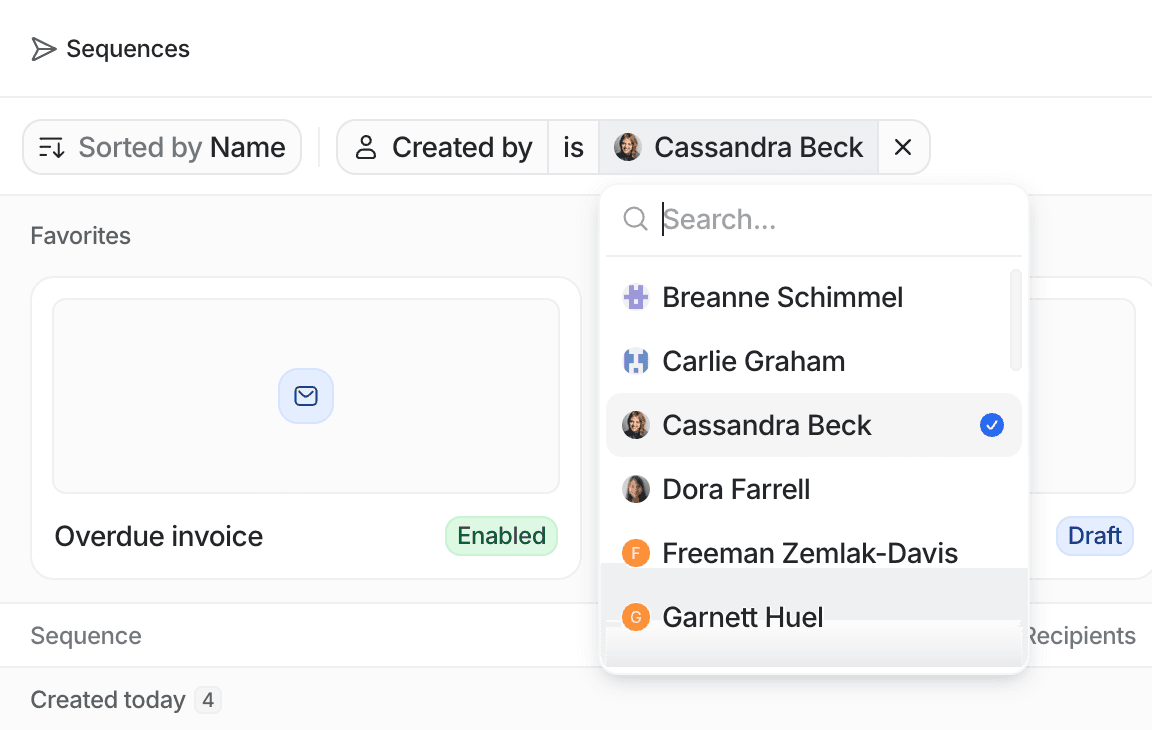1152x730 pixels.
Task: Click Carlie Graham's blue avatar icon
Action: coord(636,361)
